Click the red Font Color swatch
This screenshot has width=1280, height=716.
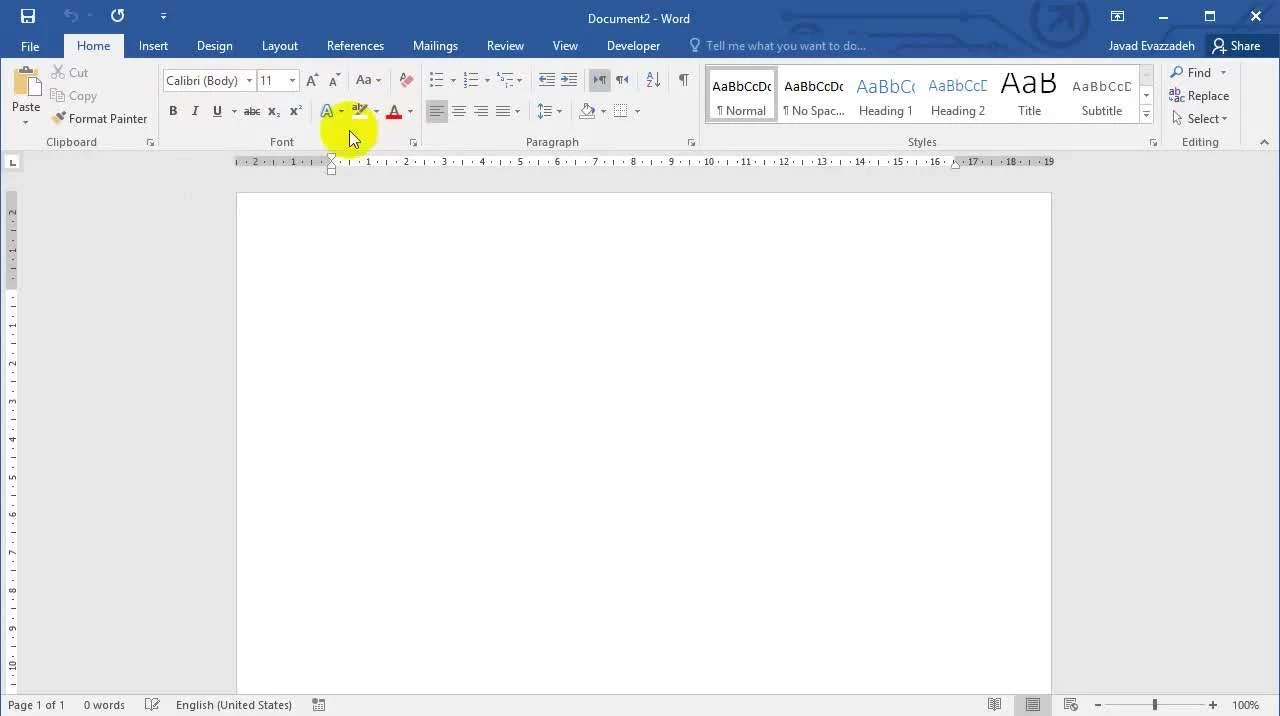click(394, 111)
